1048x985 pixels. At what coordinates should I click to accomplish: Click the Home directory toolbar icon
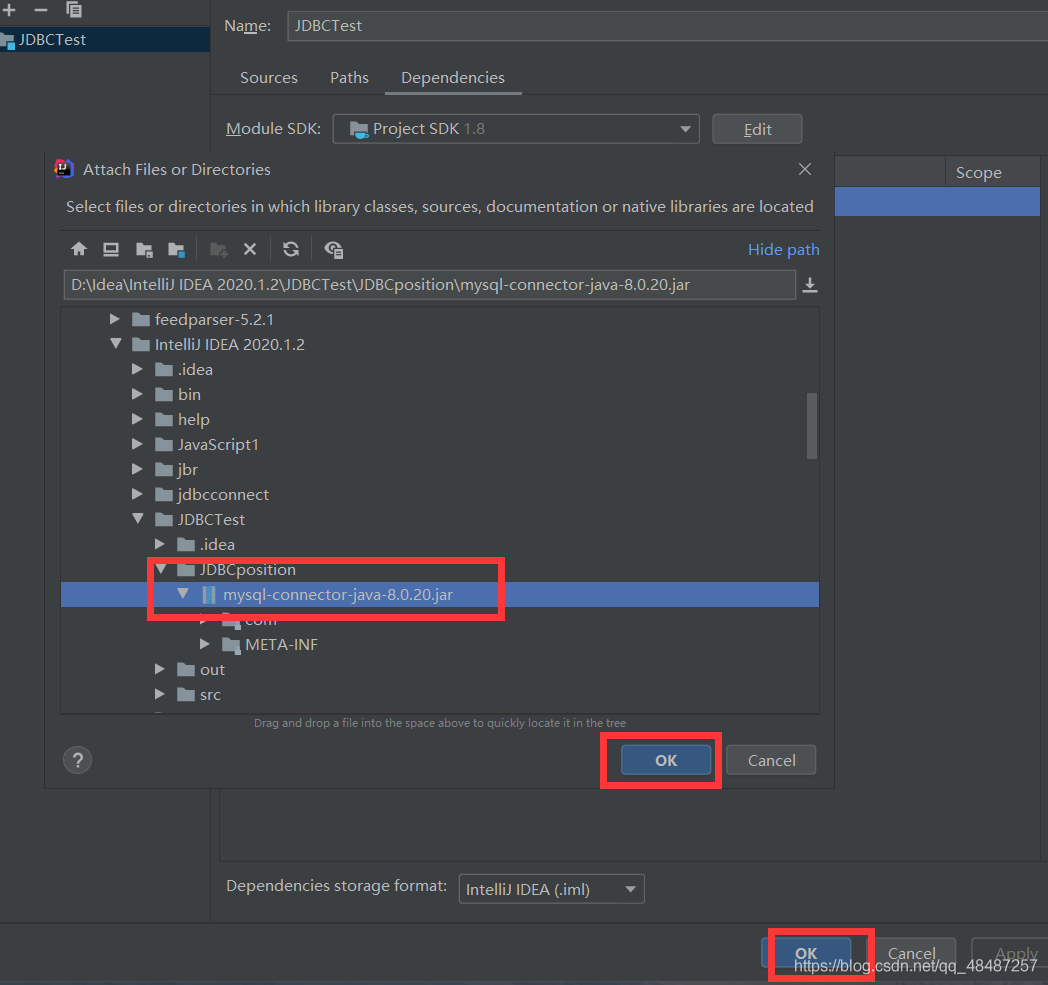coord(79,249)
